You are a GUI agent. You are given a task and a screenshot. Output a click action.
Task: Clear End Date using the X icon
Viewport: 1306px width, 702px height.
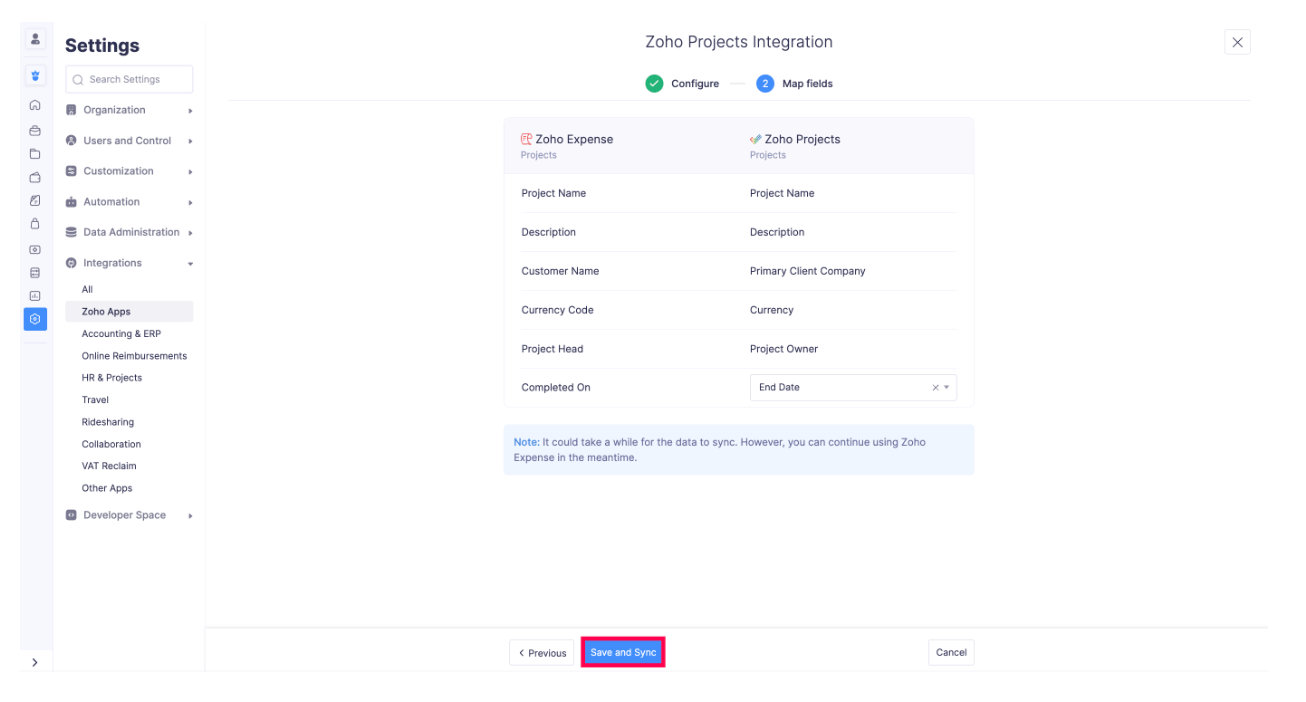[934, 387]
